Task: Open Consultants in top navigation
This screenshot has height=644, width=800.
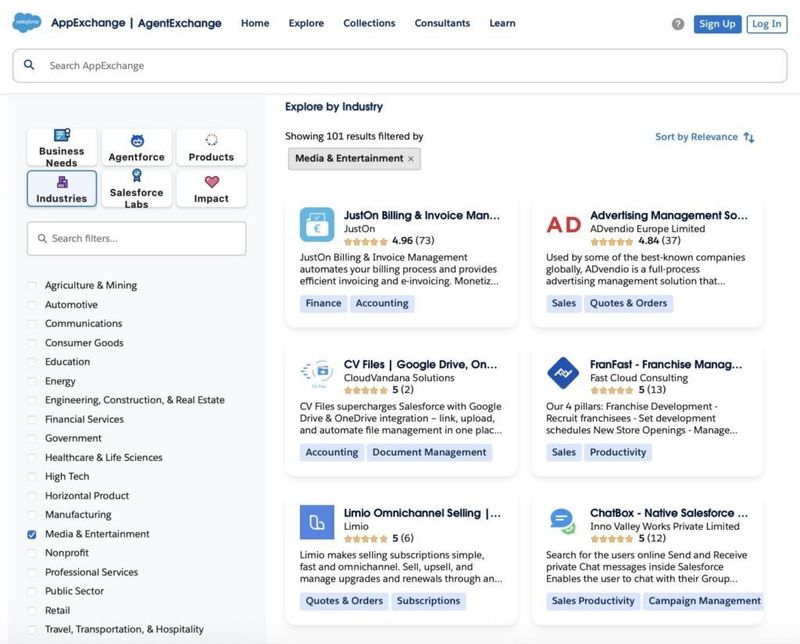Action: [x=442, y=23]
